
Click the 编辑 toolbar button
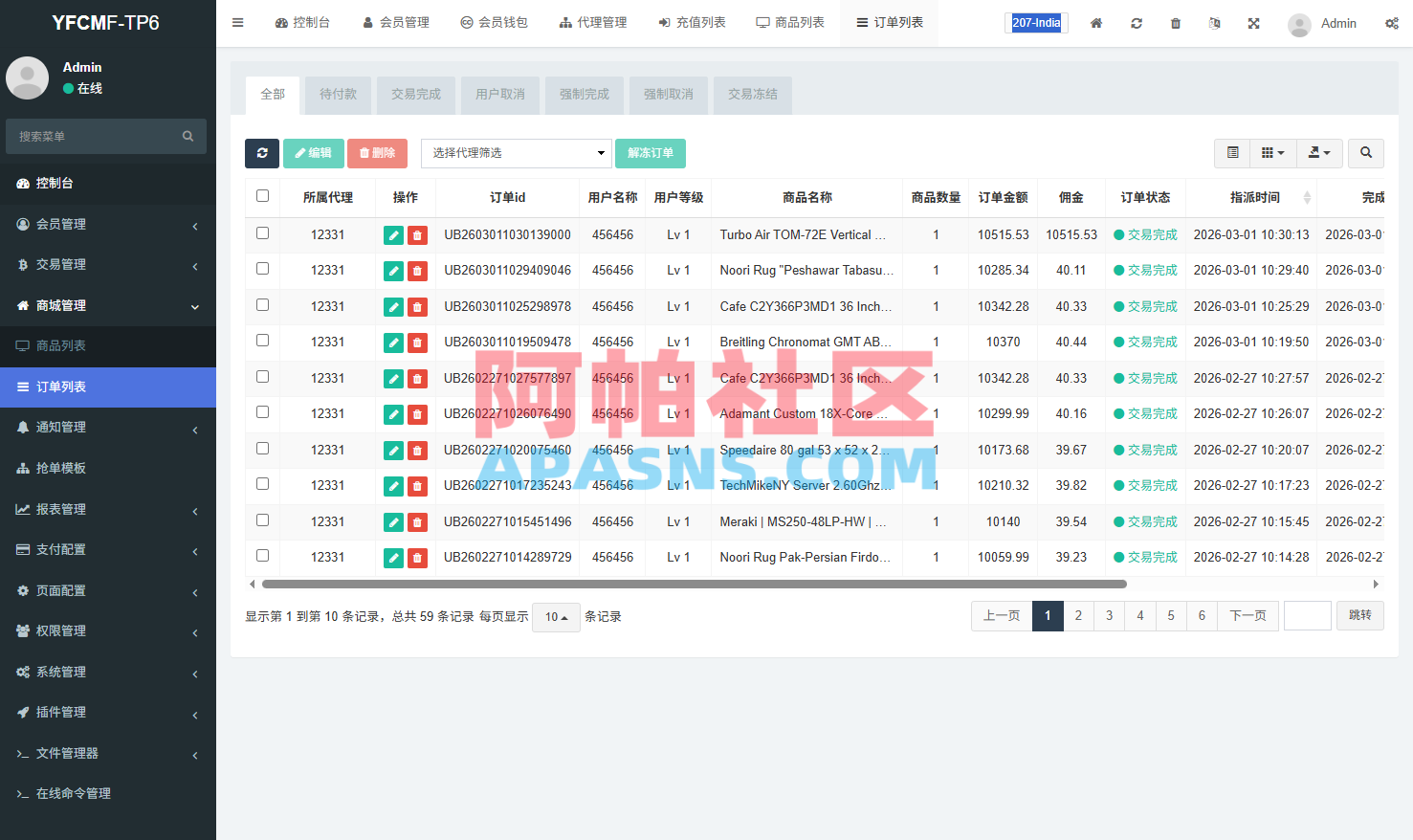pos(313,153)
